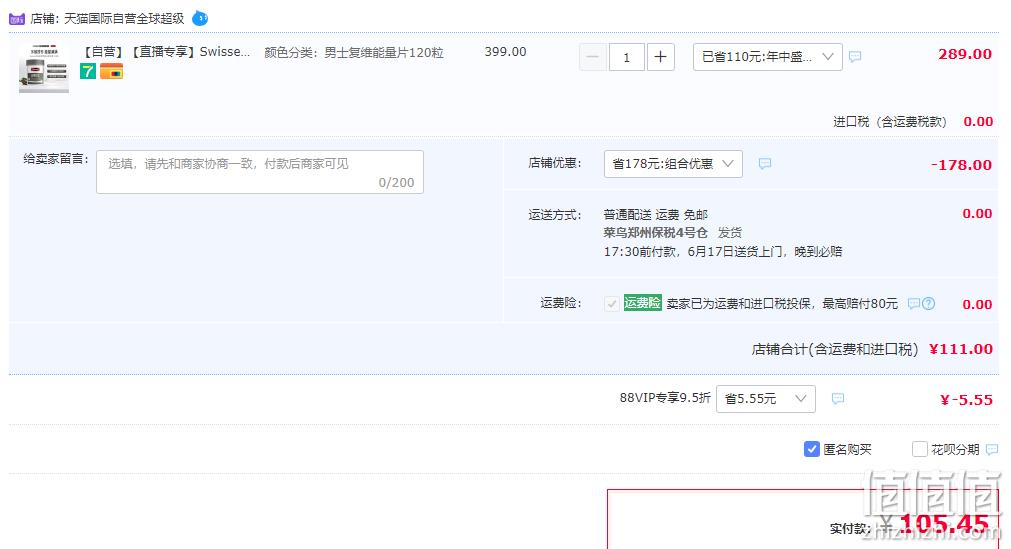The height and width of the screenshot is (549, 1011).
Task: Click the quantity input field showing 1
Action: 627,57
